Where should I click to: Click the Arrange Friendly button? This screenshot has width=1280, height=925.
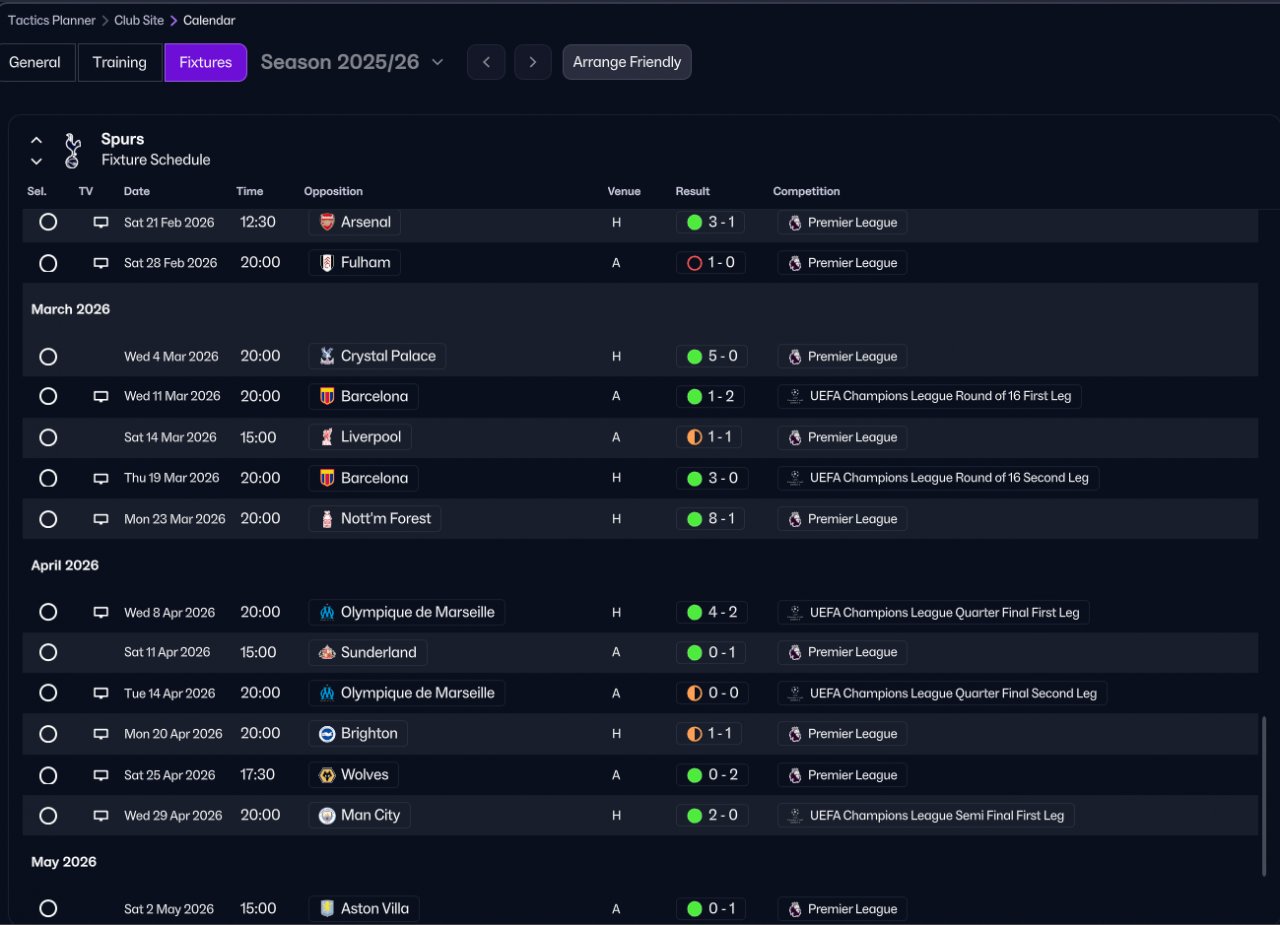click(x=627, y=62)
